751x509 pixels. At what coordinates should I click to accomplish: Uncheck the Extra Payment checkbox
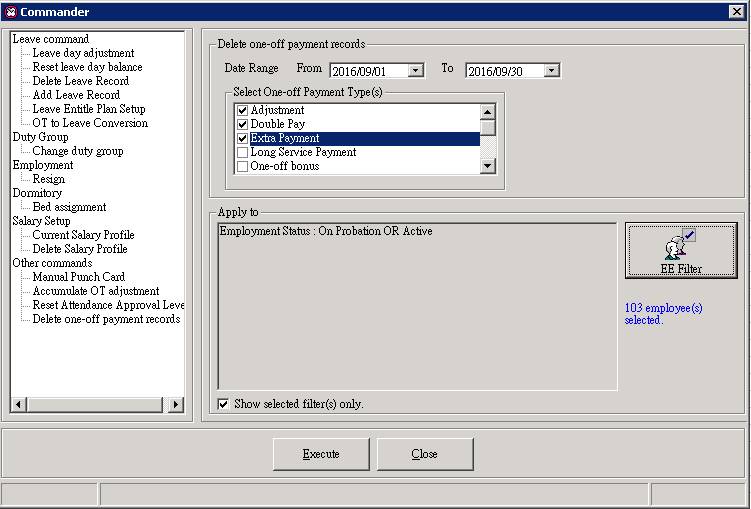tap(242, 138)
